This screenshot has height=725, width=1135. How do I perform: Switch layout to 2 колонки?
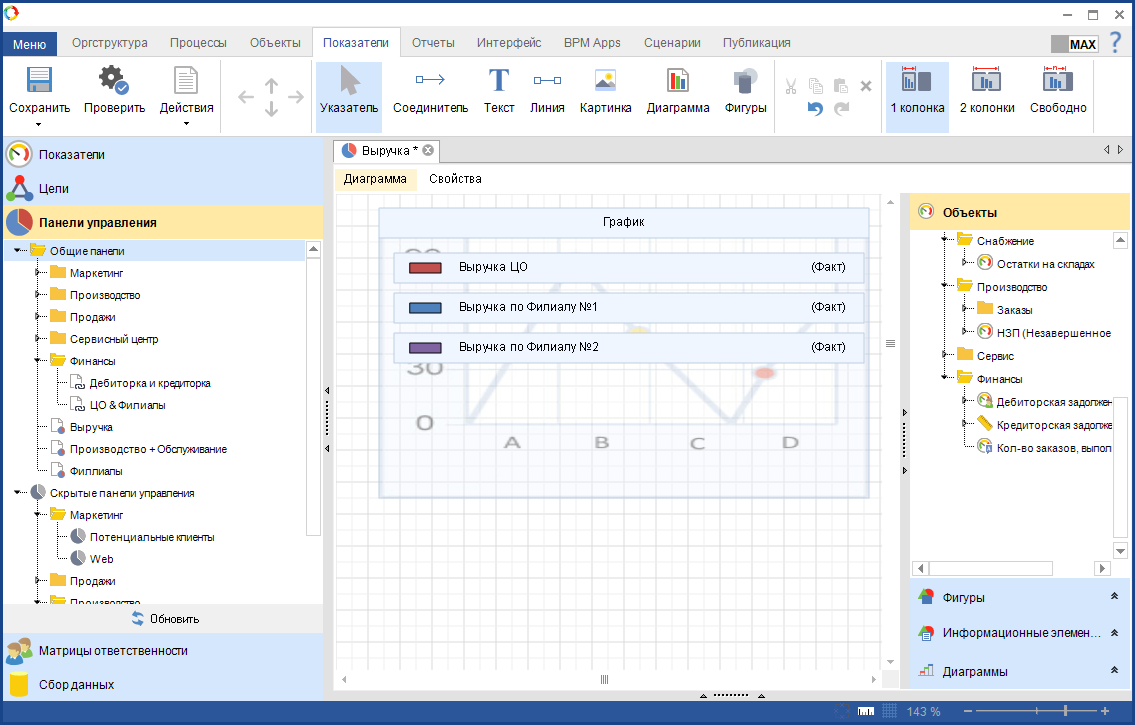986,82
